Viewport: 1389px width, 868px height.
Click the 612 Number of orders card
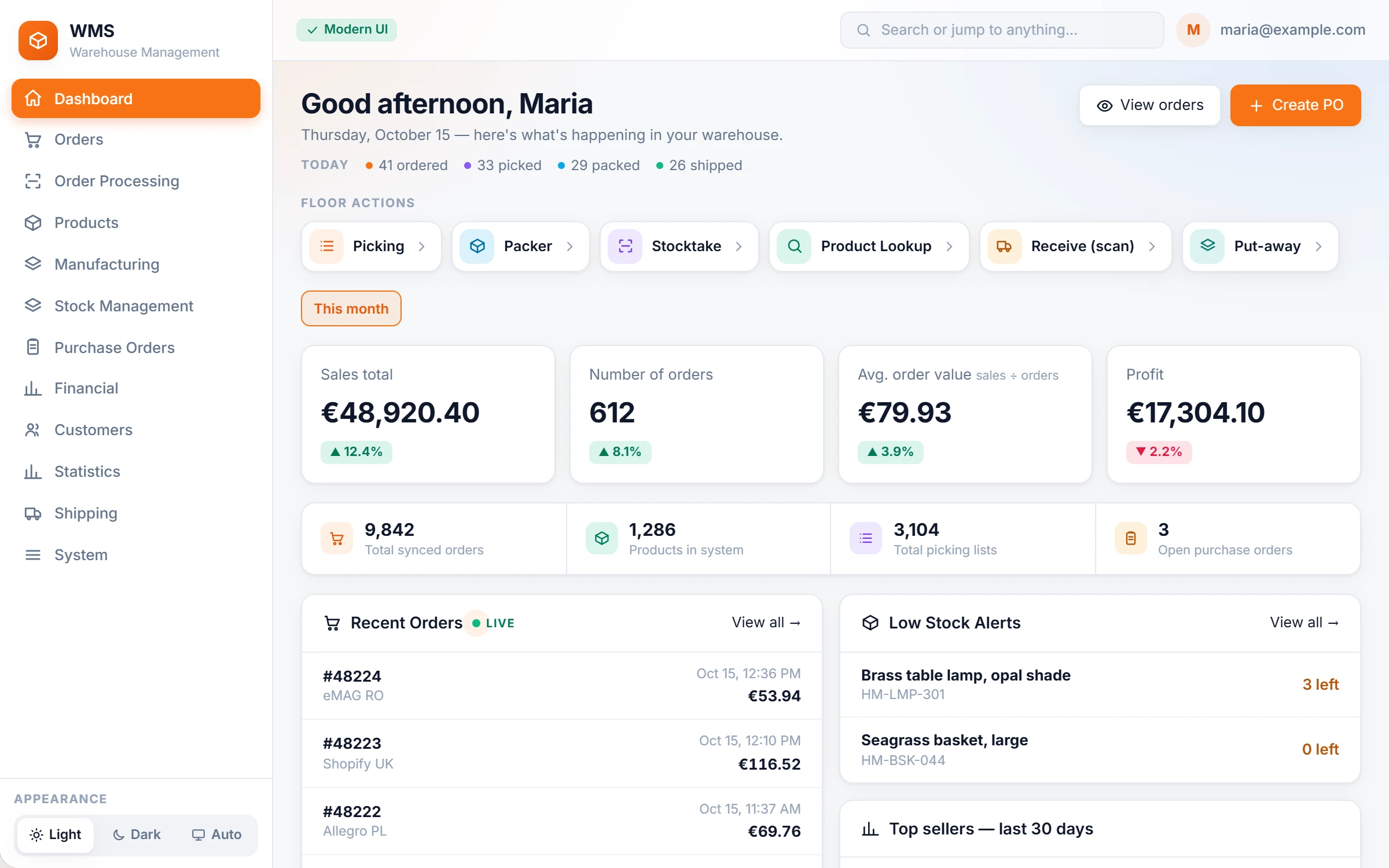697,414
